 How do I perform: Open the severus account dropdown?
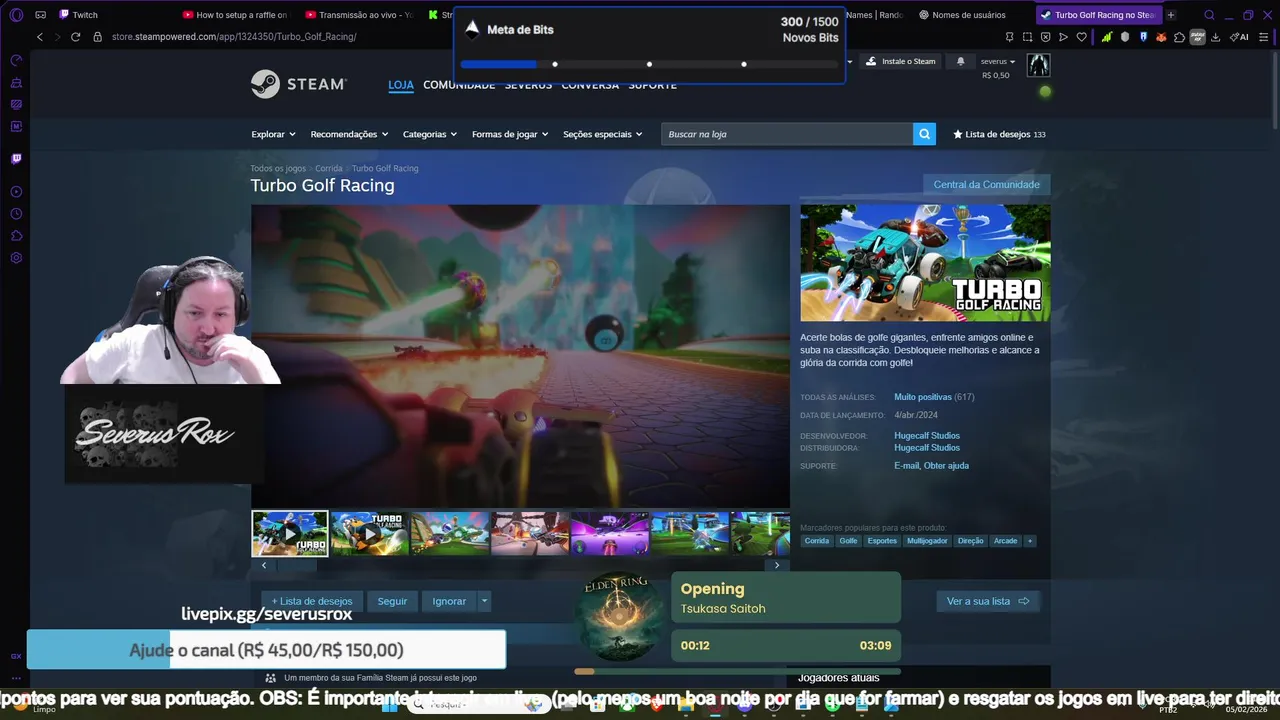(x=997, y=61)
